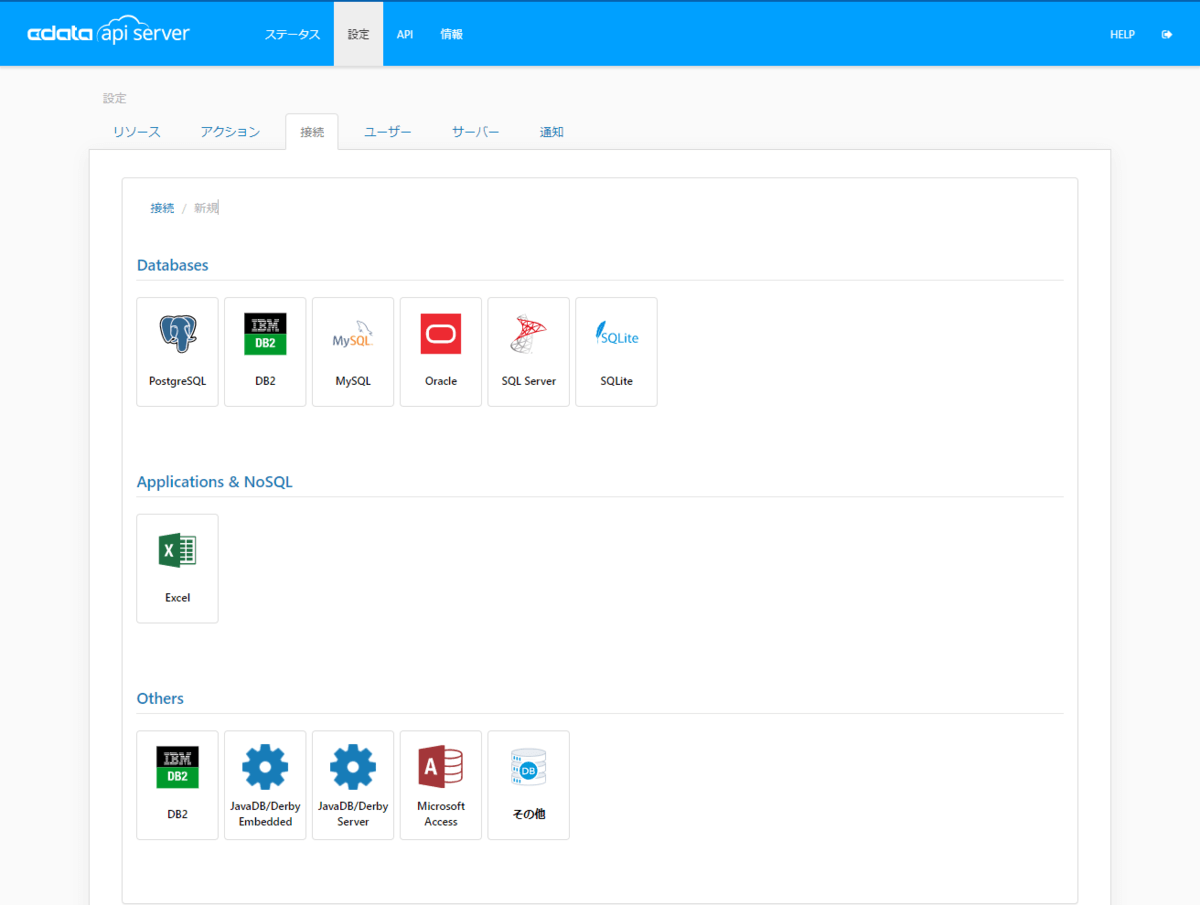
Task: Switch to the リソース tab
Action: 137,132
